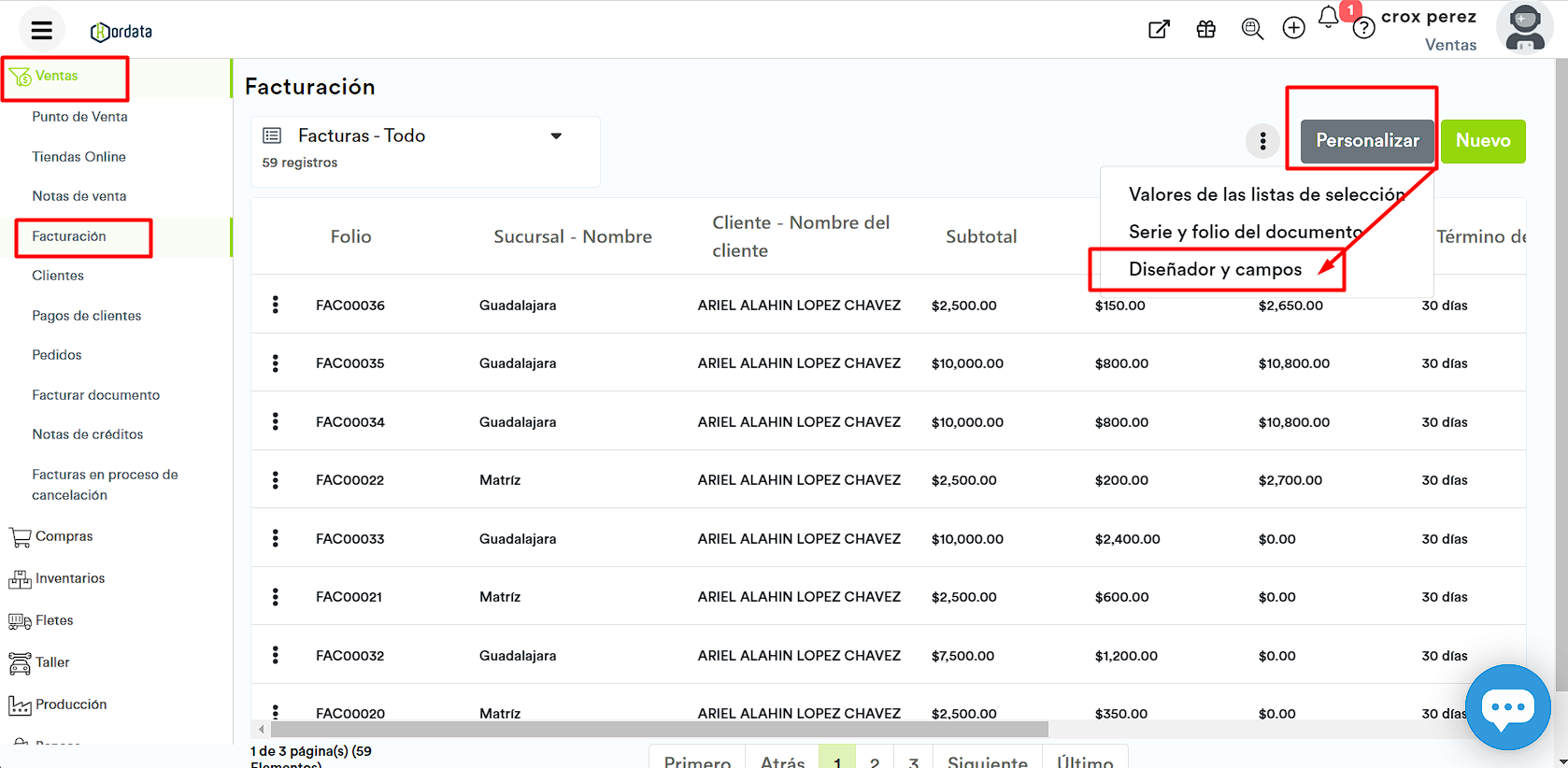
Task: Click the Personalizar button
Action: pos(1366,141)
